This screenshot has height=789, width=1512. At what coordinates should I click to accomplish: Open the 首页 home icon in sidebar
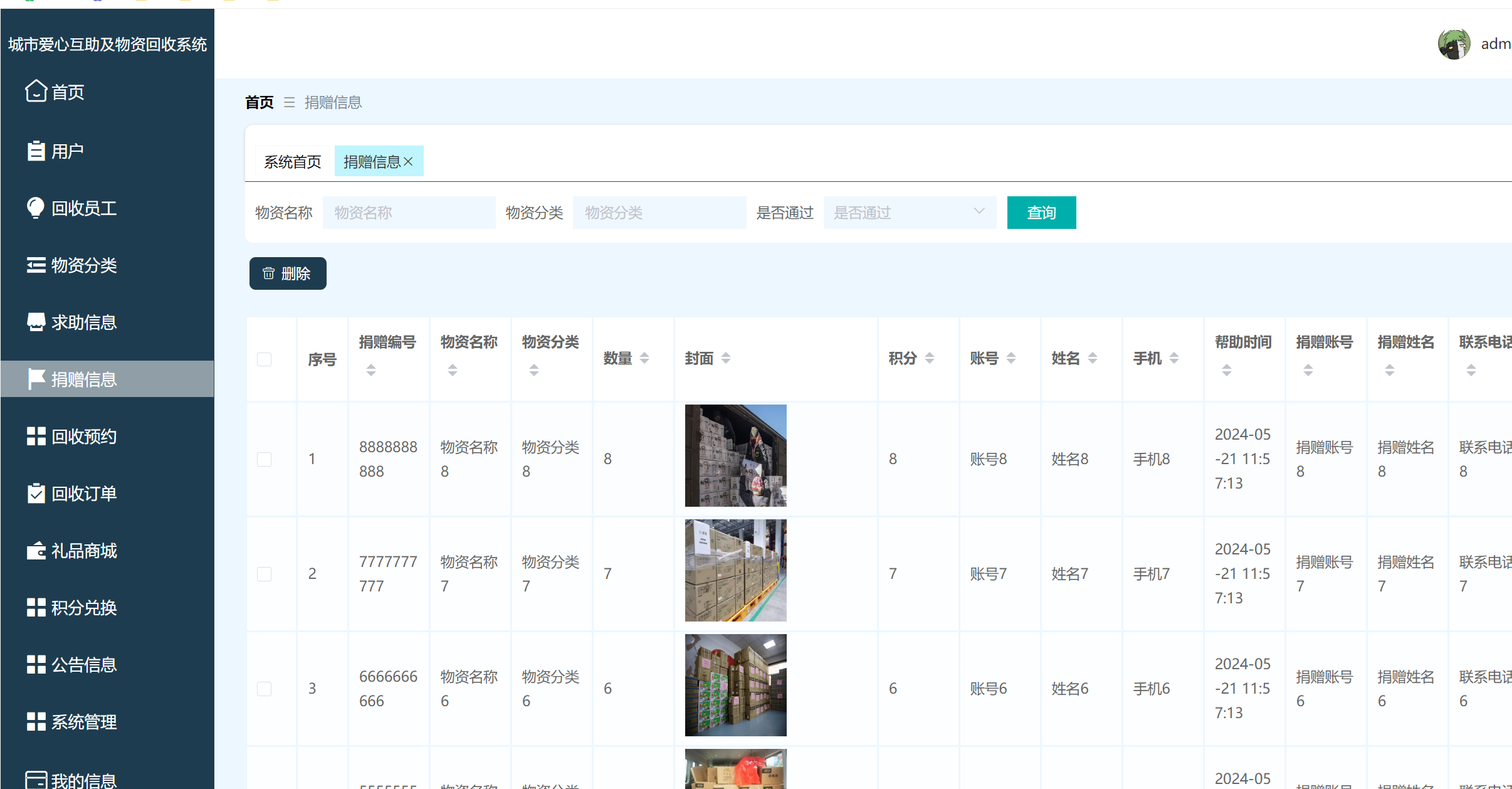[x=36, y=92]
